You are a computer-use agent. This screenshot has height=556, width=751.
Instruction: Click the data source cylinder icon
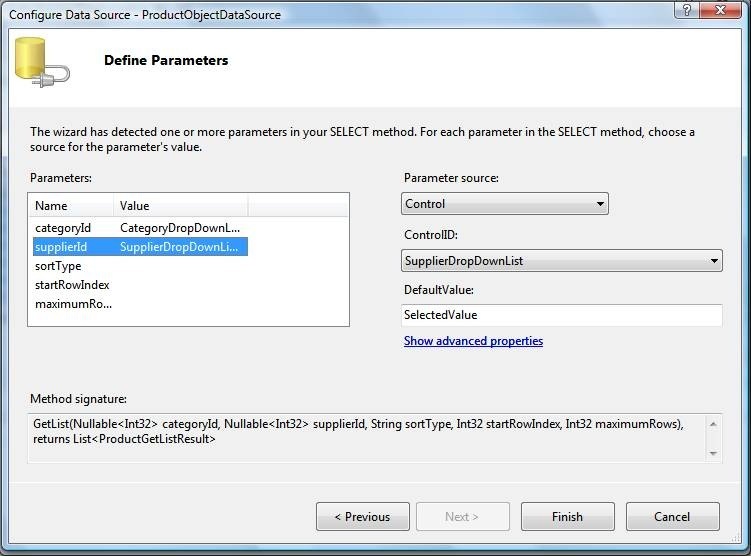click(x=42, y=62)
